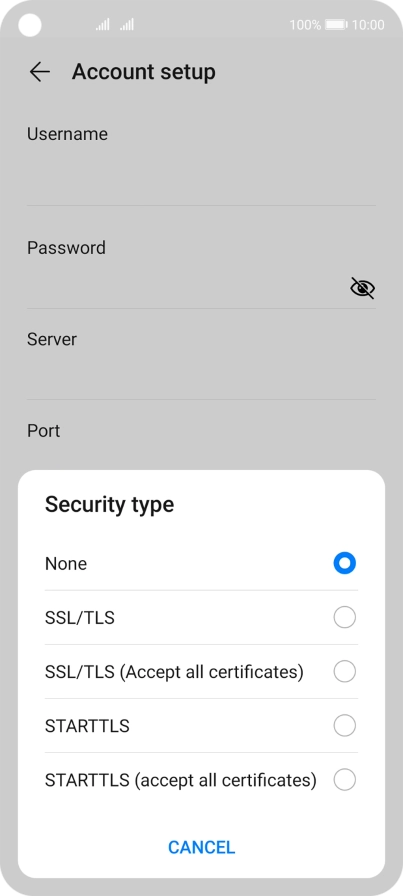
Task: Tap the clock showing 10:00
Action: (368, 25)
